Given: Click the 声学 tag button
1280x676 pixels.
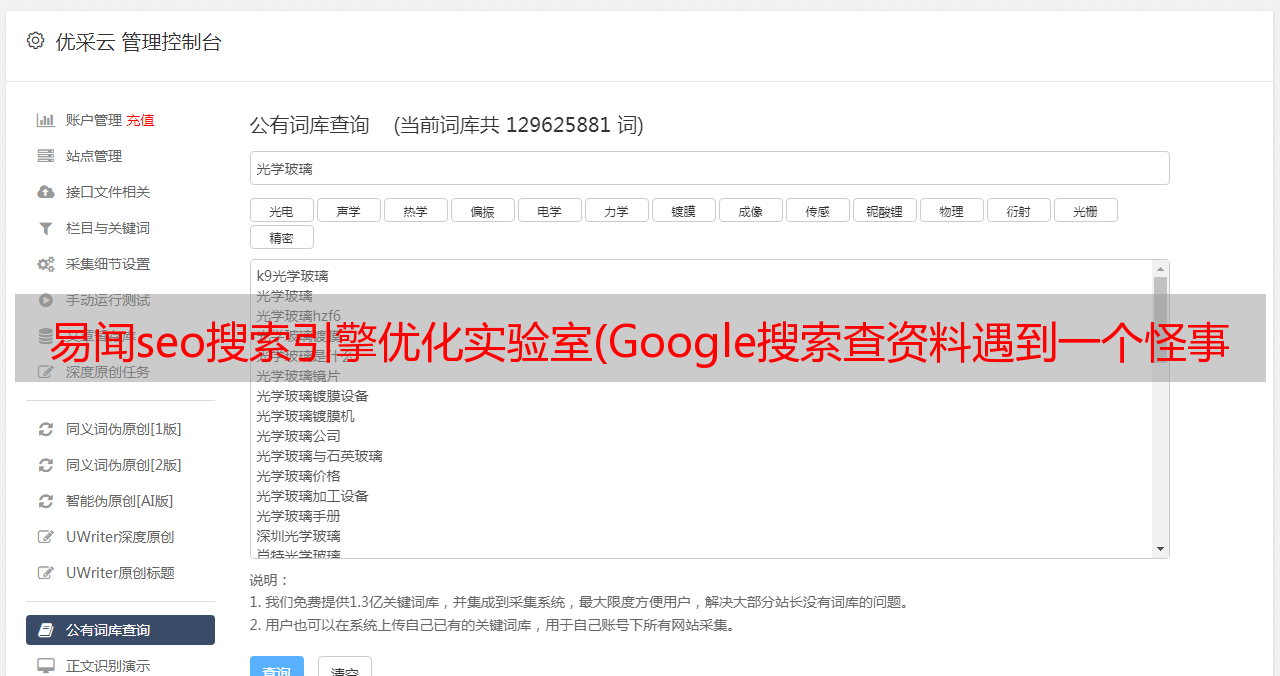Looking at the screenshot, I should pyautogui.click(x=349, y=210).
